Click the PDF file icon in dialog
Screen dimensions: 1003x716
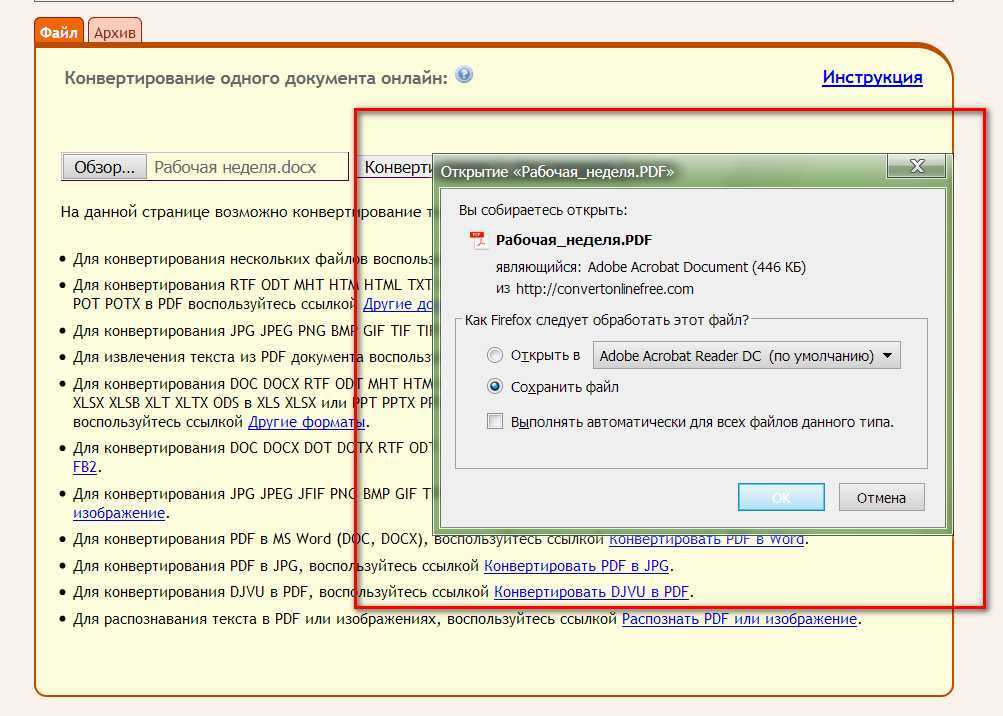tap(478, 240)
